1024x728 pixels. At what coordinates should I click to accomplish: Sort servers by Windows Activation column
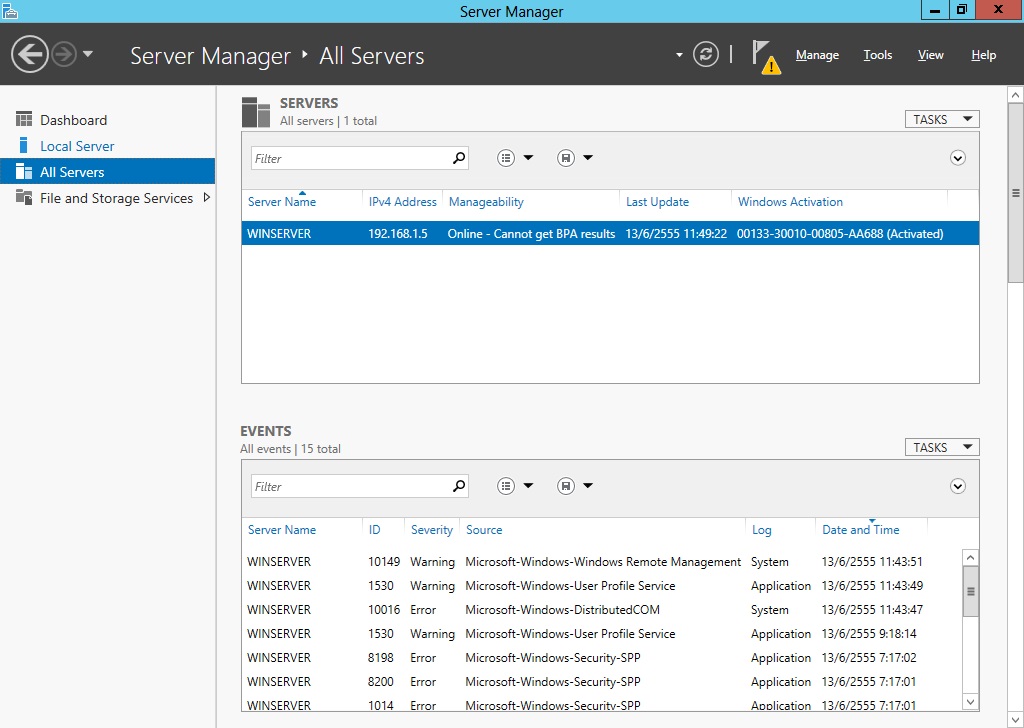tap(790, 202)
